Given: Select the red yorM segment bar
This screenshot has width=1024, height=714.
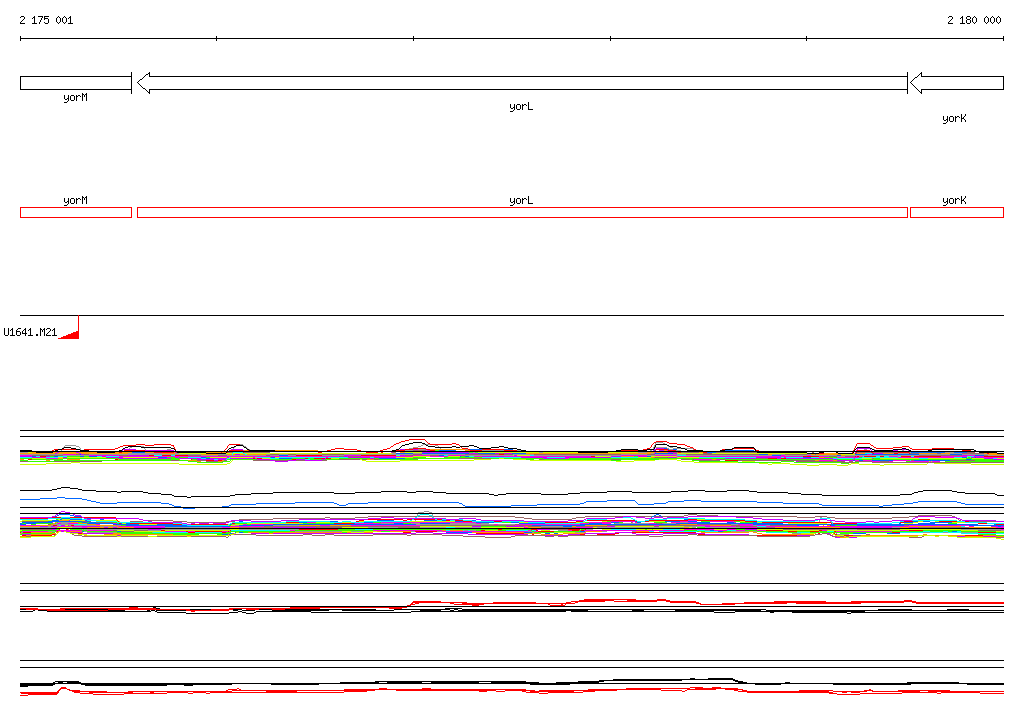Looking at the screenshot, I should pos(76,212).
